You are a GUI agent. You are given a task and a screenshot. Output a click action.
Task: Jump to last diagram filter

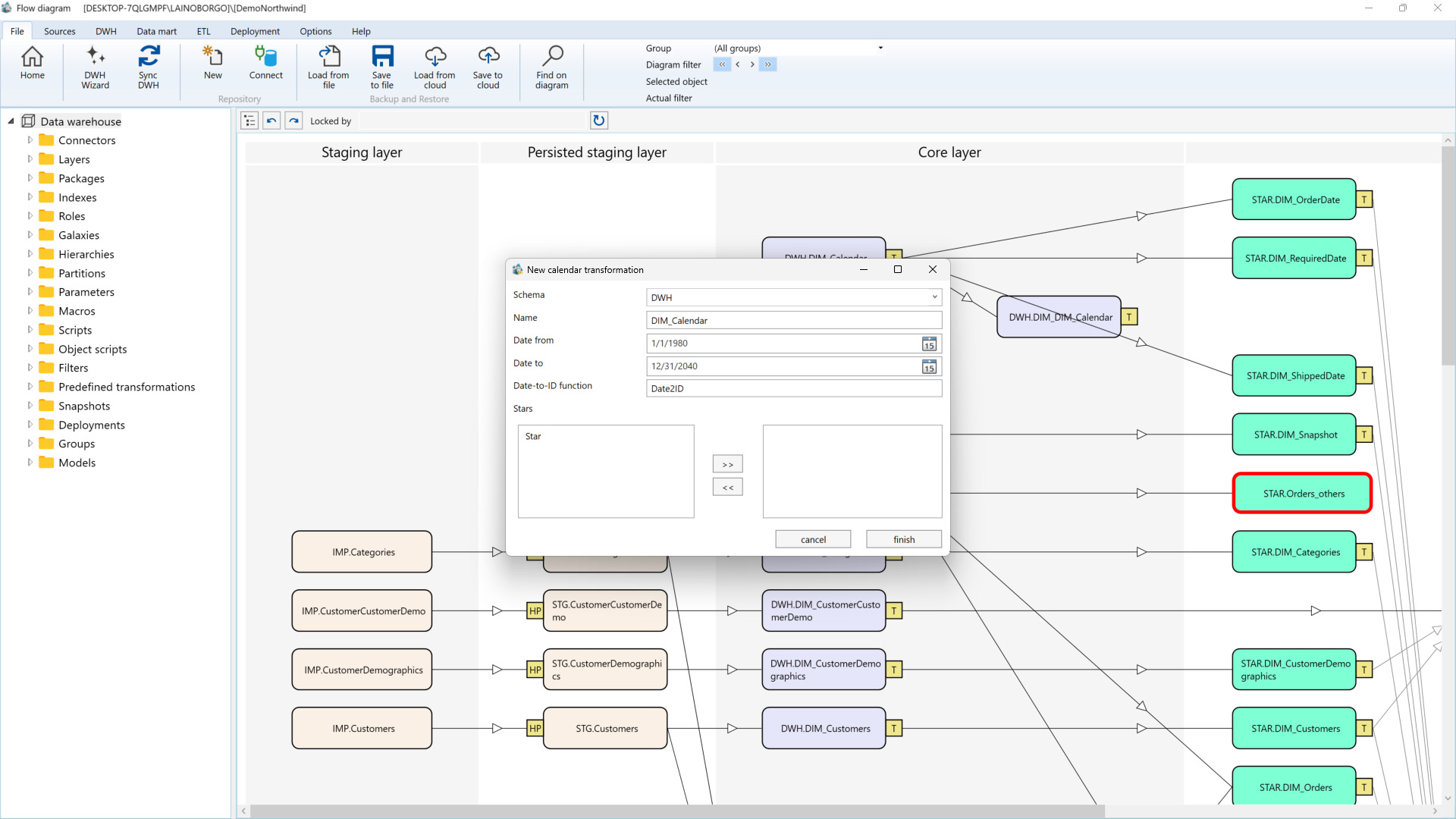coord(767,64)
